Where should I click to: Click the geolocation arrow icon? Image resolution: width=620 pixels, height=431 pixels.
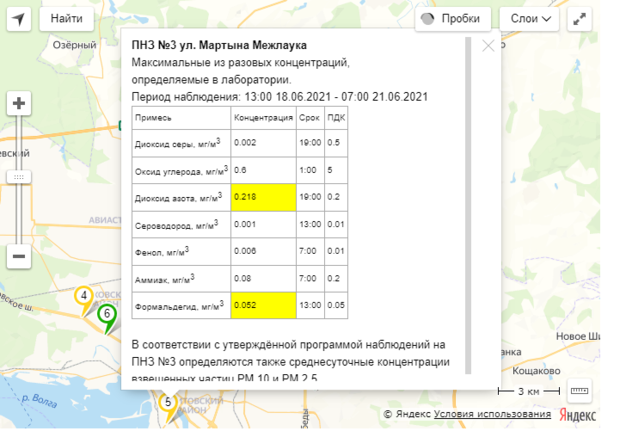coord(18,19)
